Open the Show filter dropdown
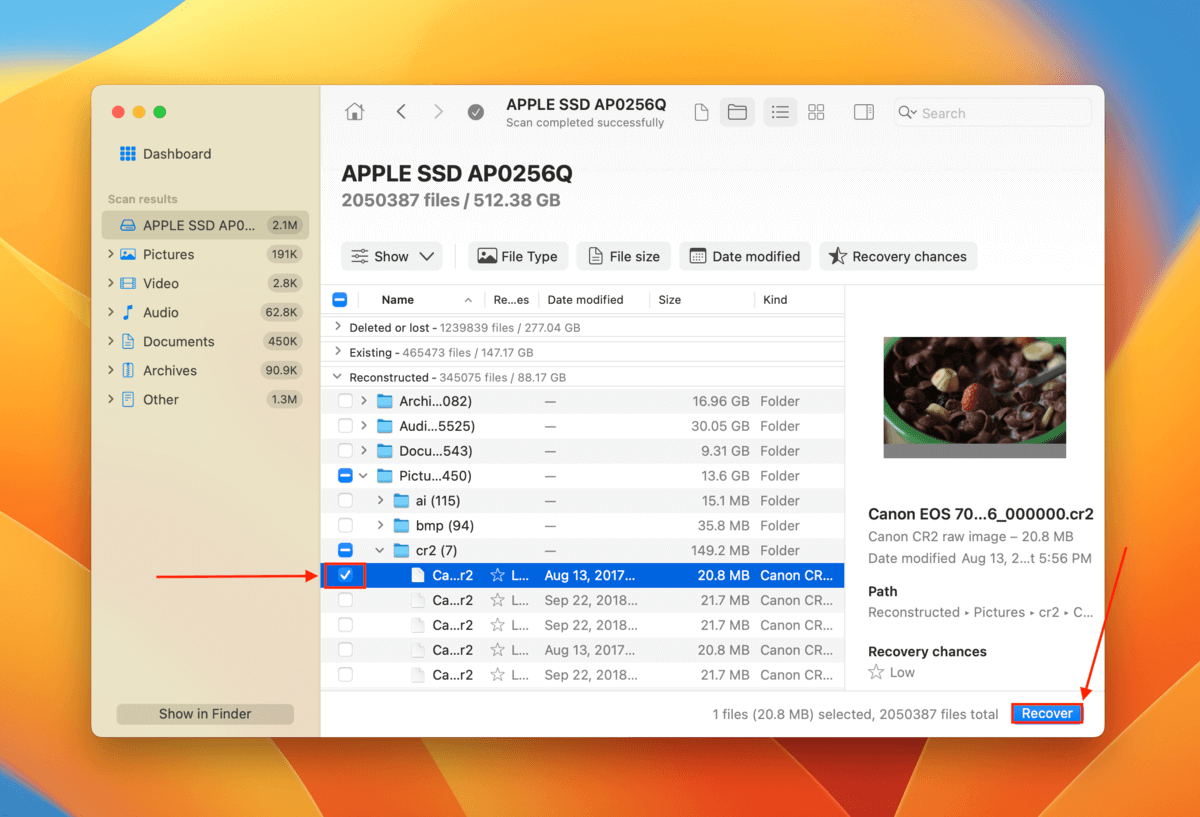This screenshot has width=1200, height=817. pos(392,256)
